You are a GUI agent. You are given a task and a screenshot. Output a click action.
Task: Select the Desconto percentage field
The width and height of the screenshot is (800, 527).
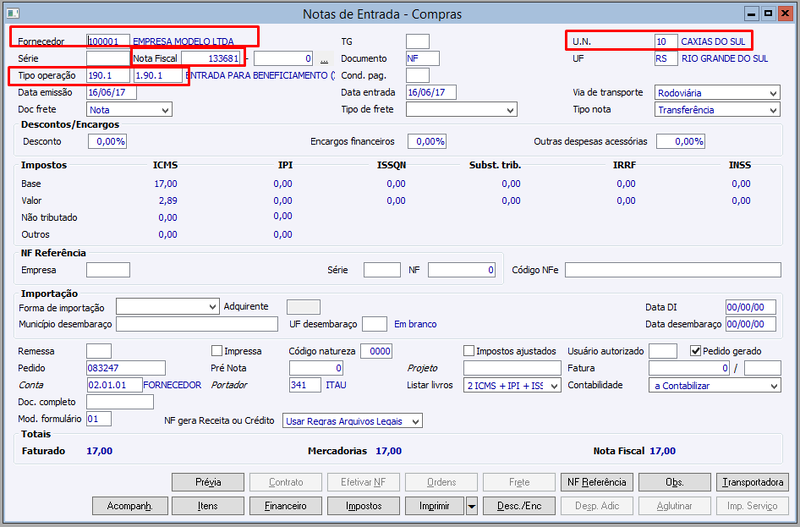pos(108,141)
